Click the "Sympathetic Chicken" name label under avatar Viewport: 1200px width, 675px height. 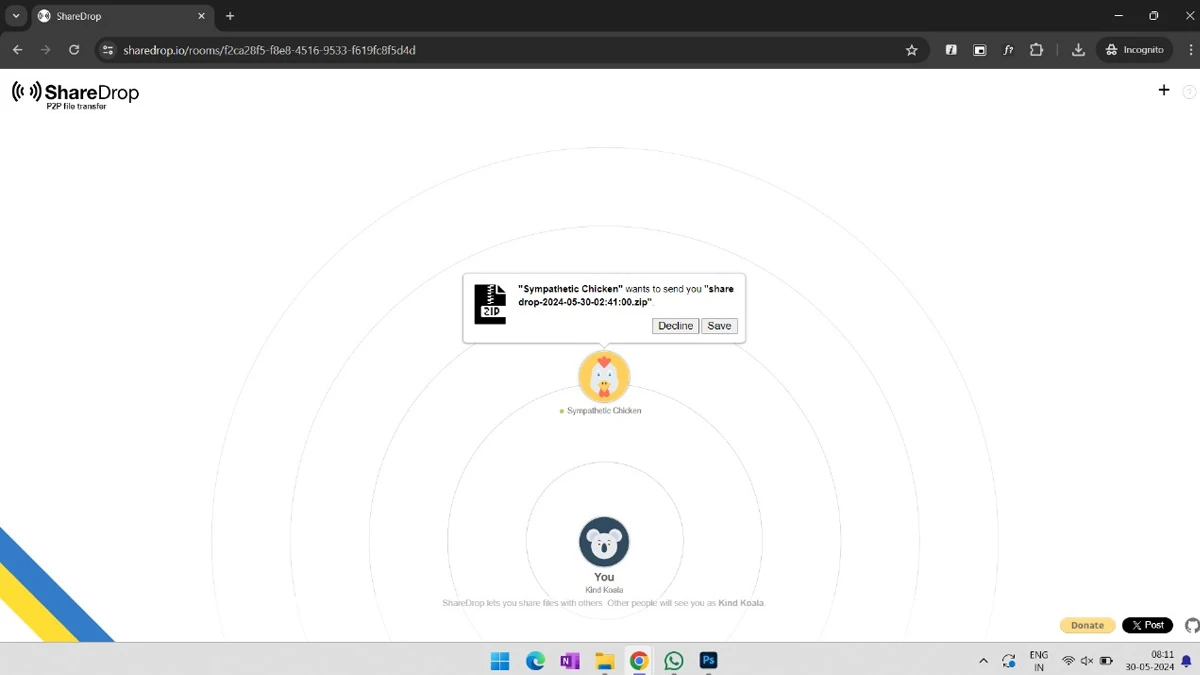604,411
